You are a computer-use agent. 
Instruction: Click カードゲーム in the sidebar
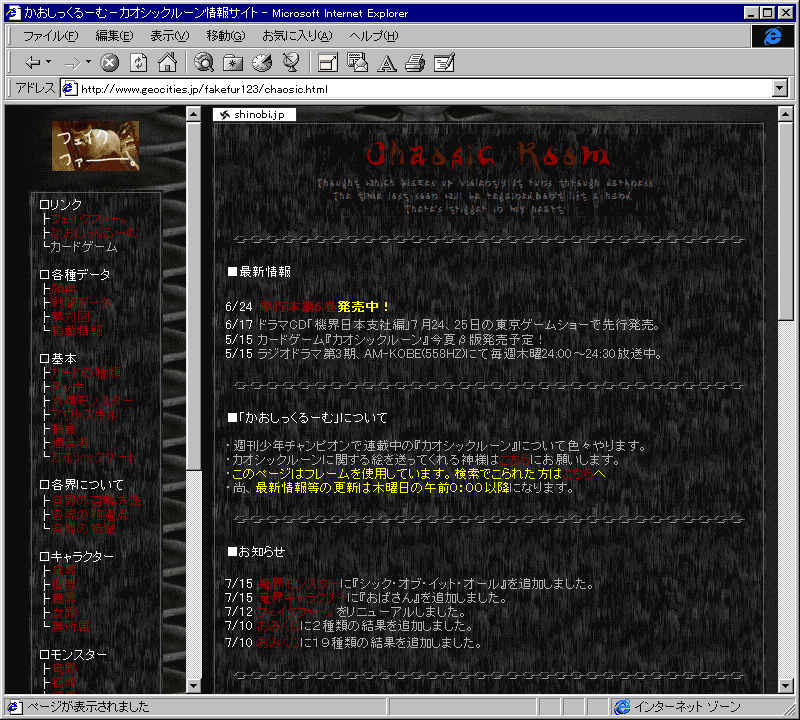pyautogui.click(x=84, y=246)
